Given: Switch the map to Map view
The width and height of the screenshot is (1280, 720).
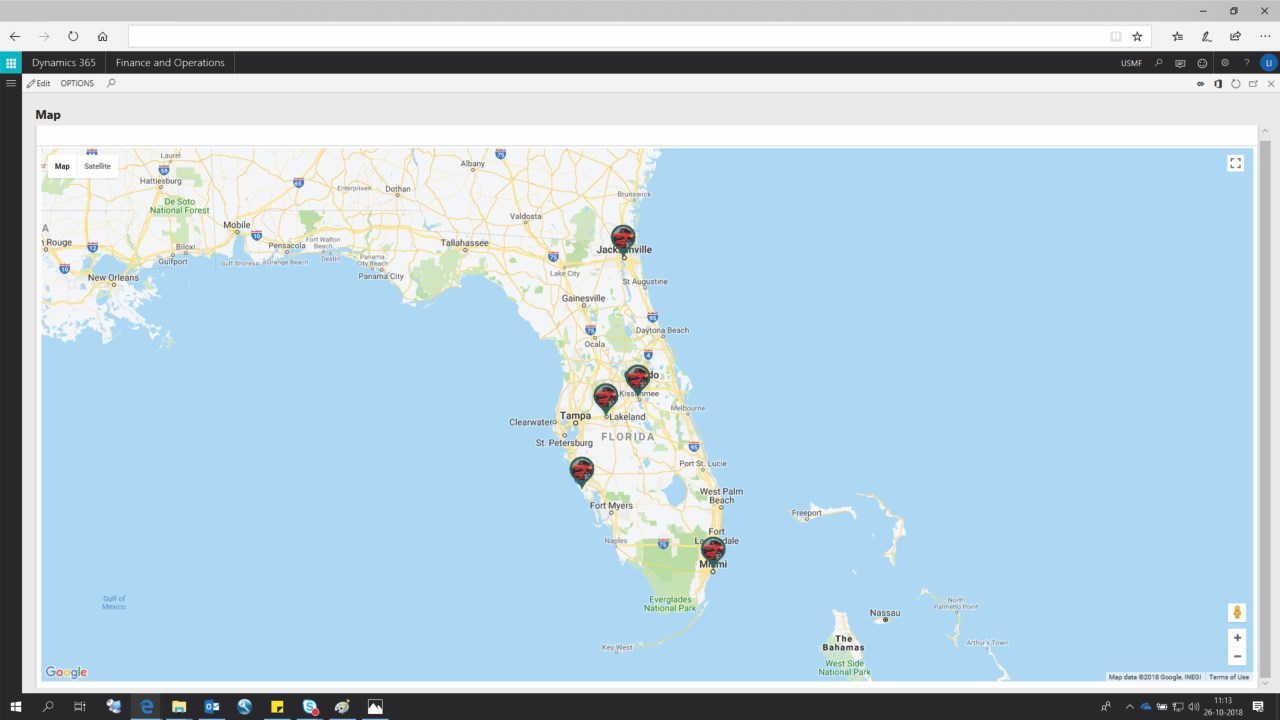Looking at the screenshot, I should [x=62, y=166].
